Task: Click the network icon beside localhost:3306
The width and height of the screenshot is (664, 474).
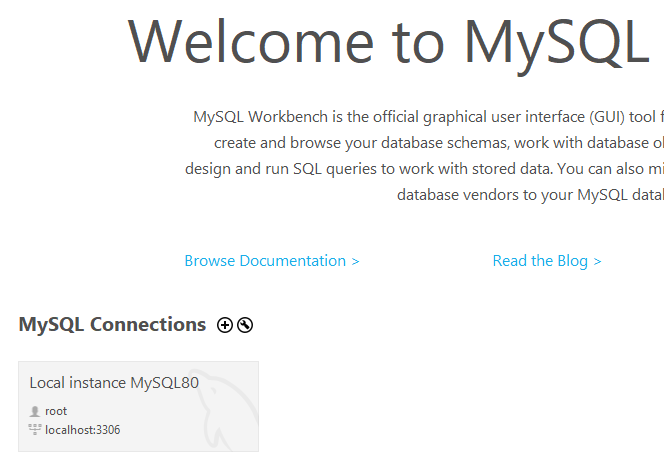Action: pos(35,429)
